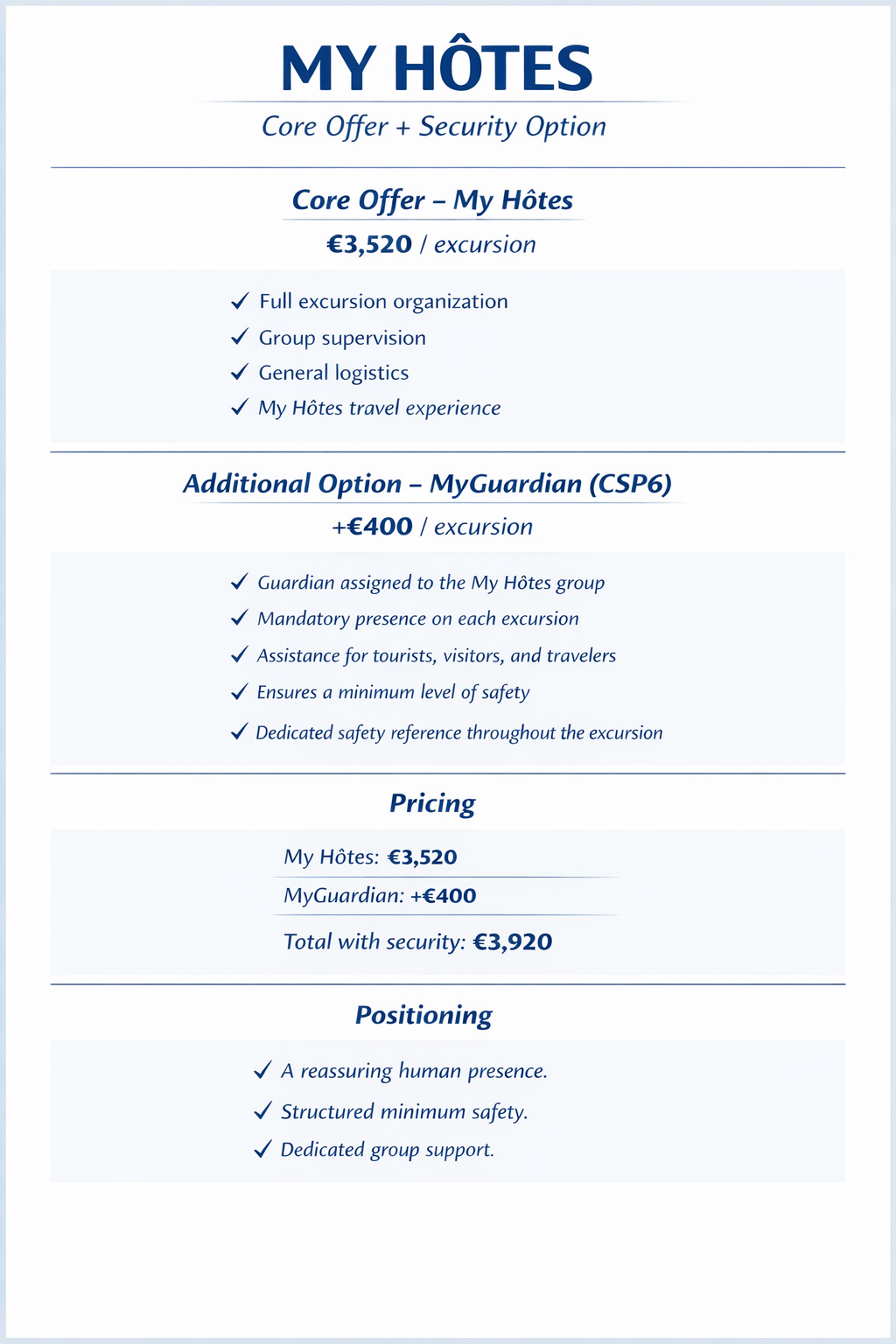Click the checkmark next to Group supervision
The width and height of the screenshot is (896, 1344).
240,338
